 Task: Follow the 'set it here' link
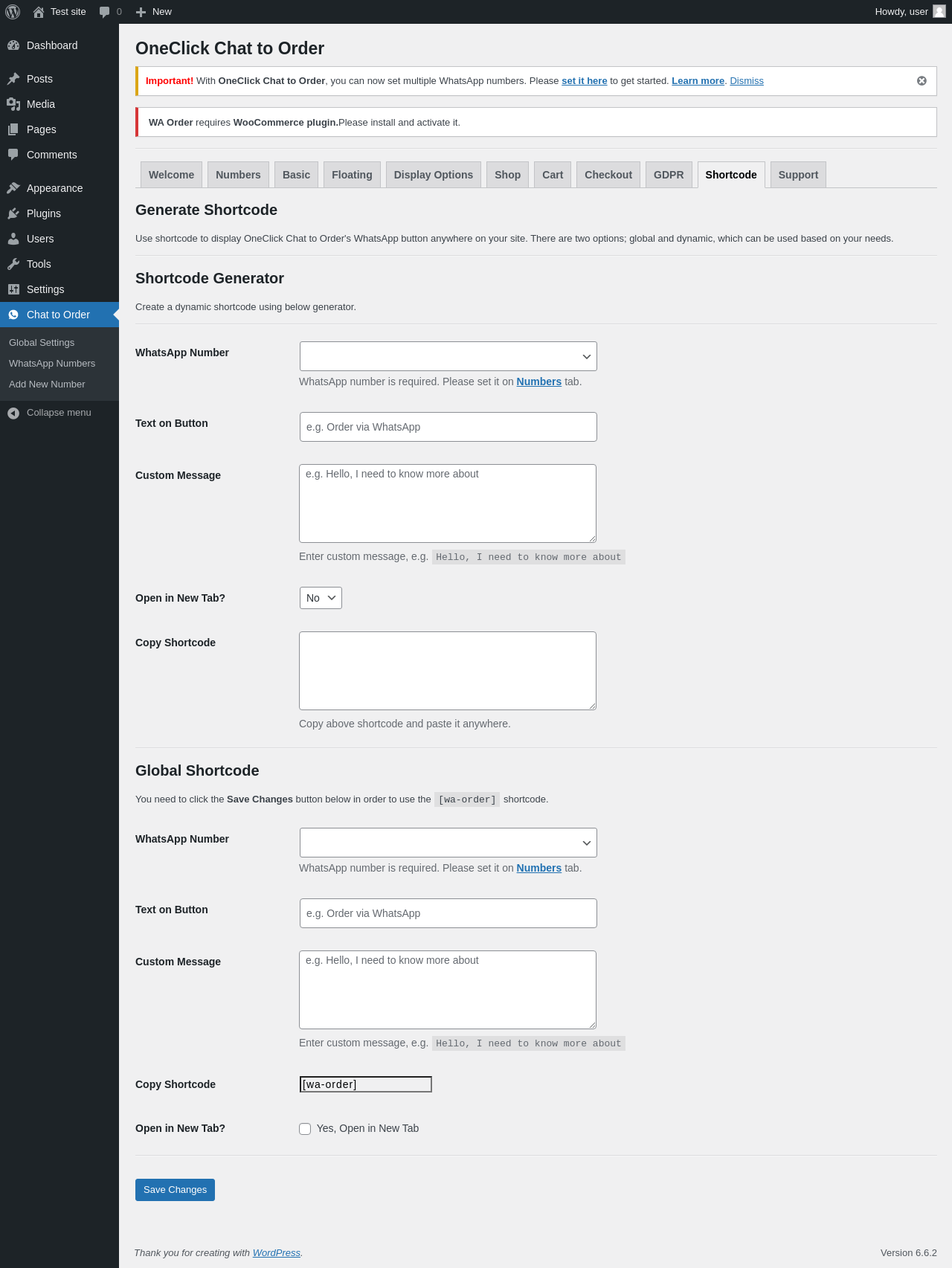585,81
